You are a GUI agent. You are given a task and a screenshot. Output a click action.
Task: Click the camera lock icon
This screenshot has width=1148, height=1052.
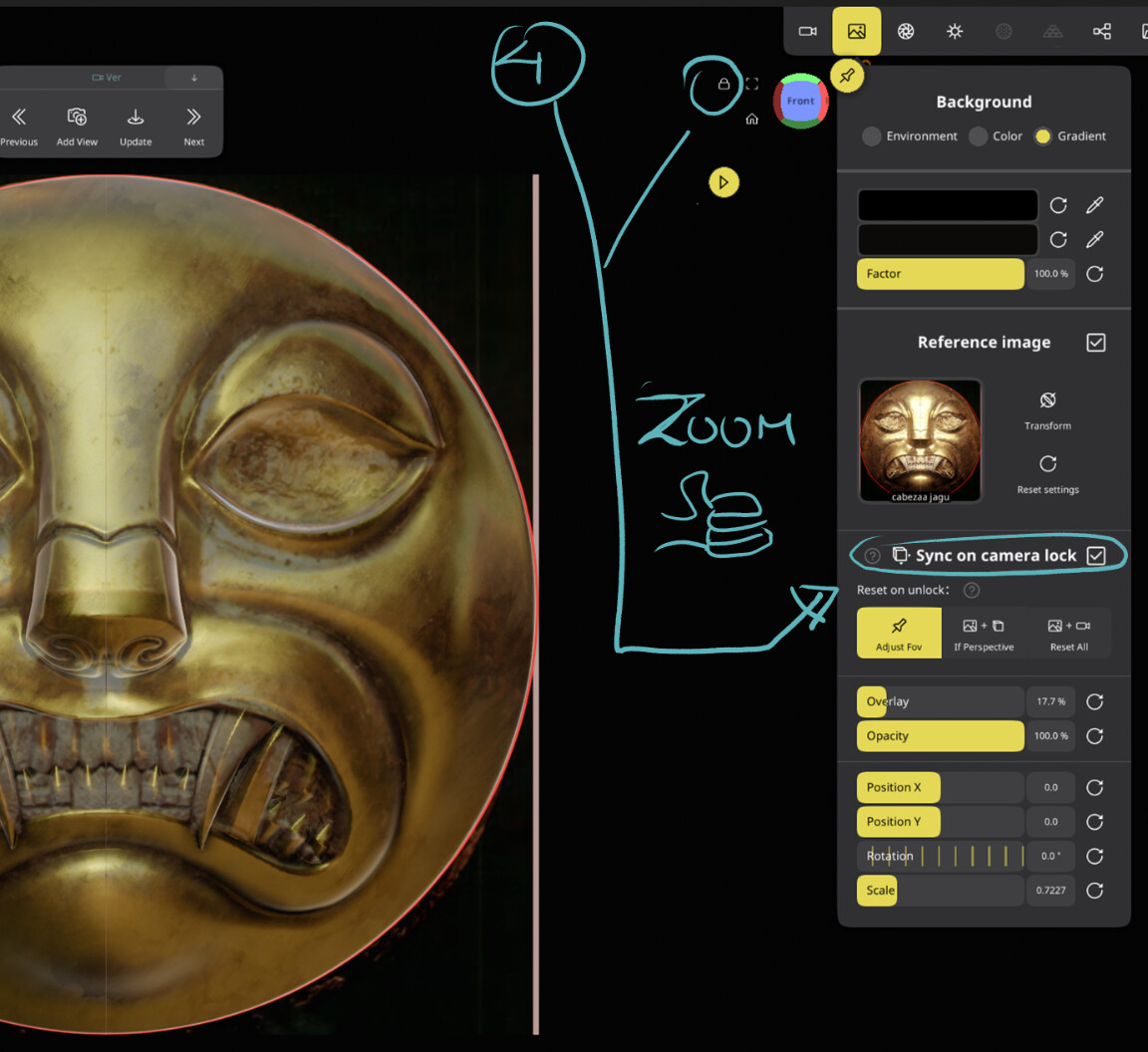point(723,84)
